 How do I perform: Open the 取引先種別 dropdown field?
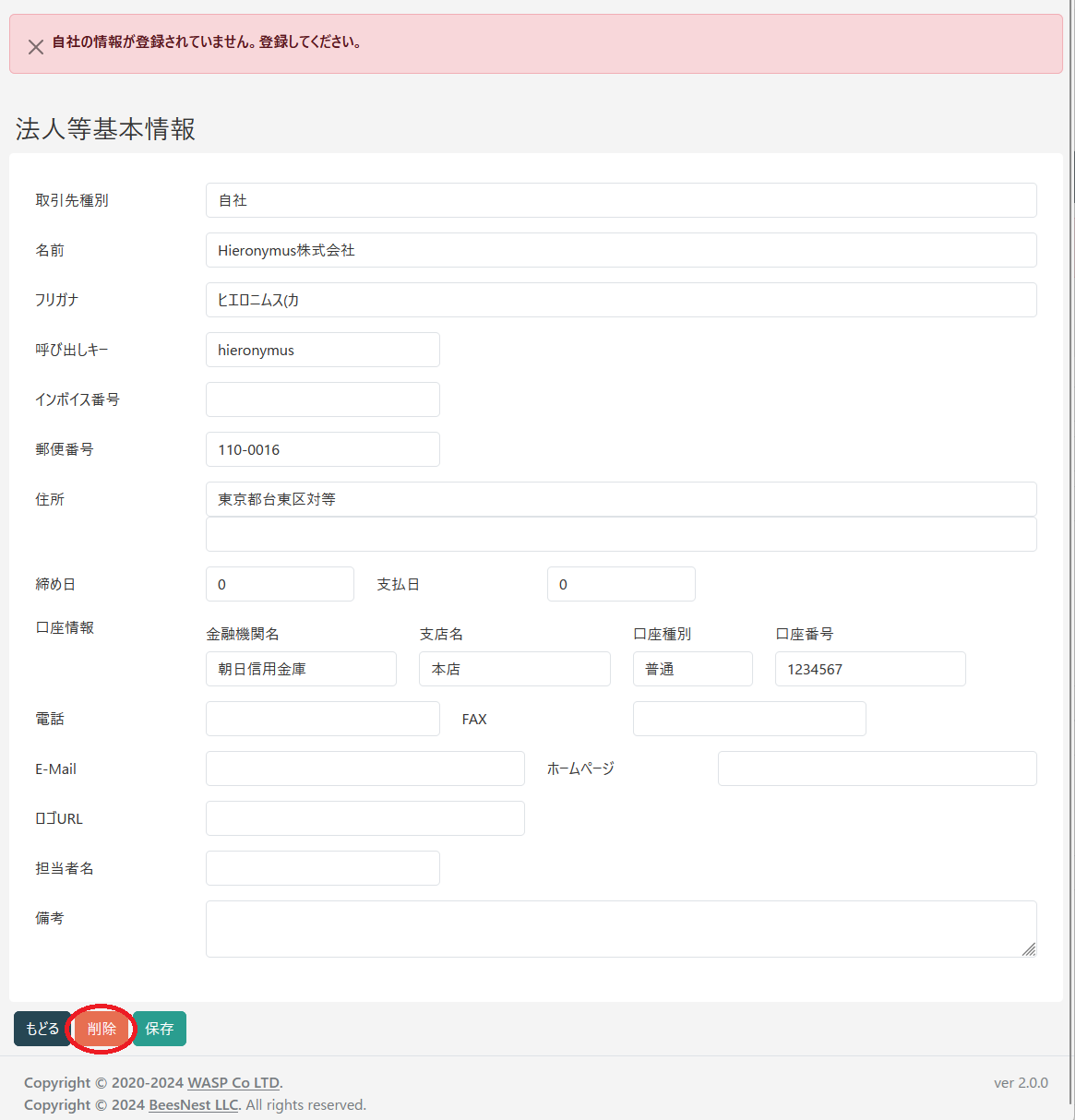coord(620,200)
